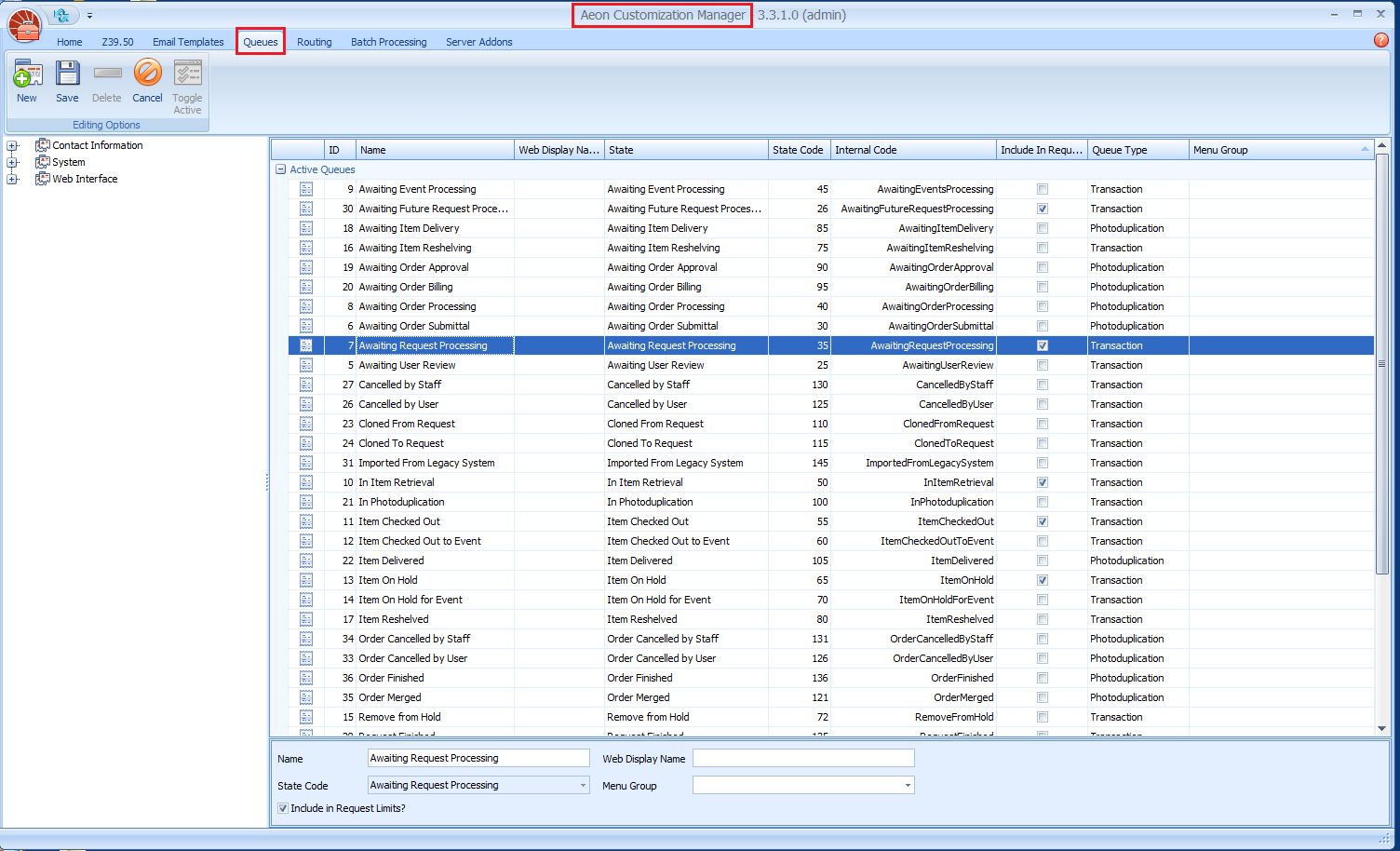Uncheck Include in Request Limits

coord(283,808)
